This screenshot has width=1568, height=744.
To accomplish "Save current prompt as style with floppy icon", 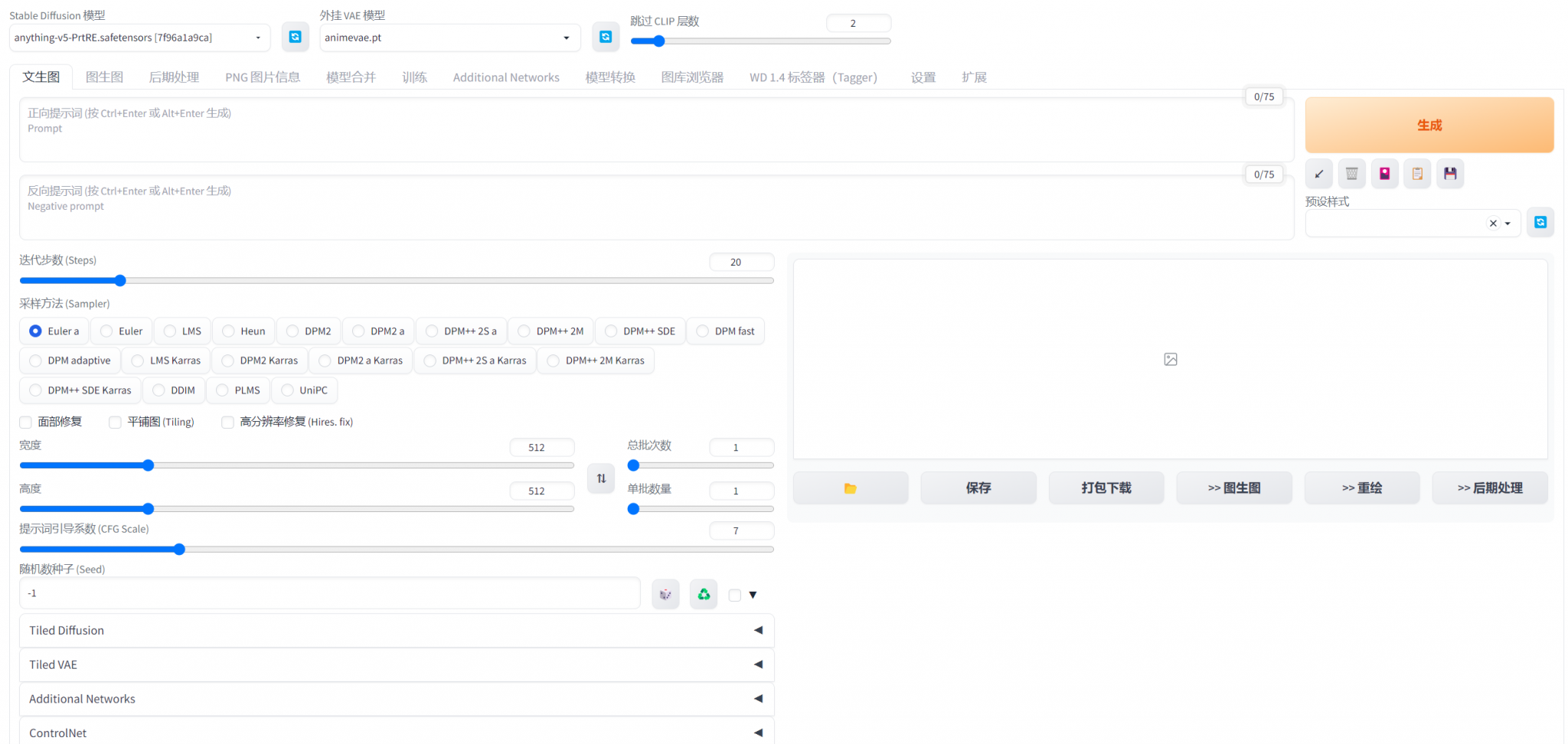I will 1449,174.
